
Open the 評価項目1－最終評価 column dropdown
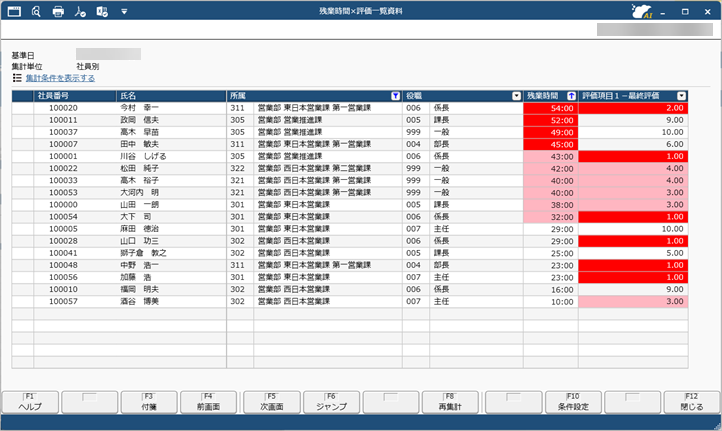pos(681,96)
